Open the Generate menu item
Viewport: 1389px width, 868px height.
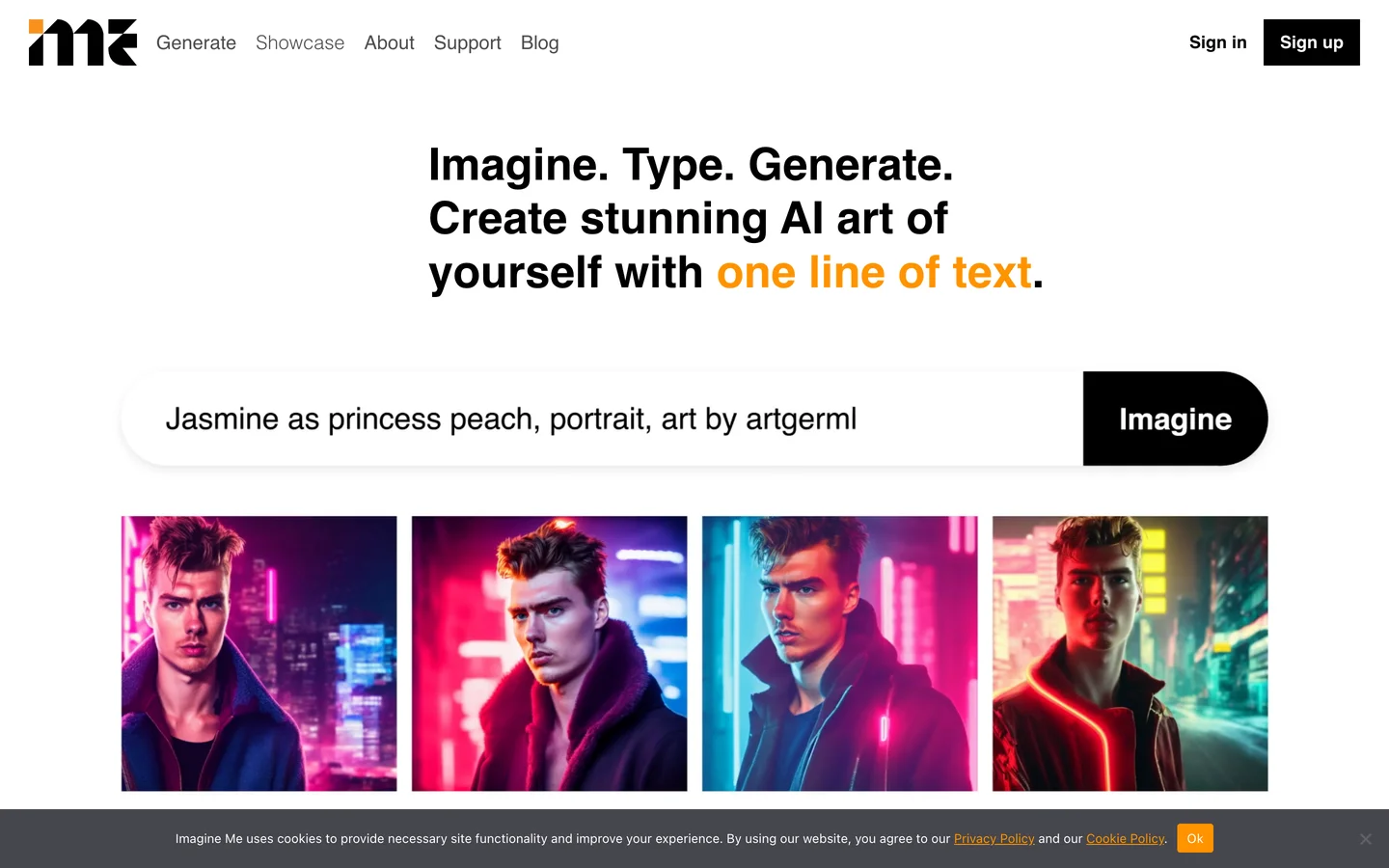click(196, 42)
